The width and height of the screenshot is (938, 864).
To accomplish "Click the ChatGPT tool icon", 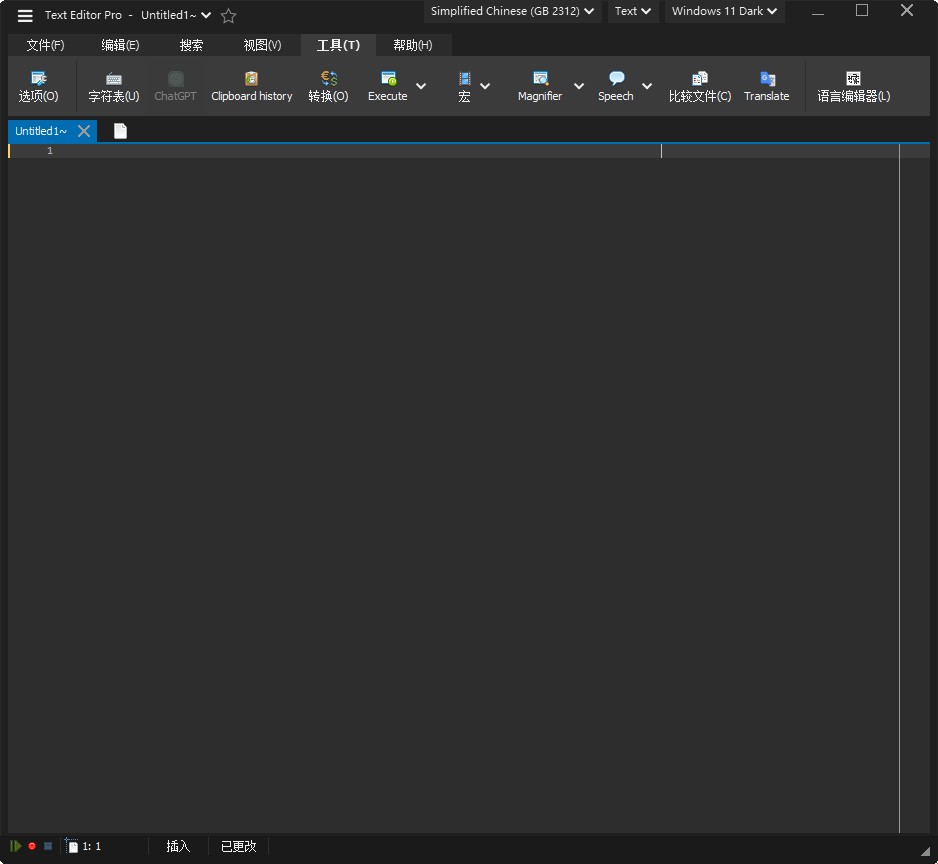I will [x=175, y=87].
